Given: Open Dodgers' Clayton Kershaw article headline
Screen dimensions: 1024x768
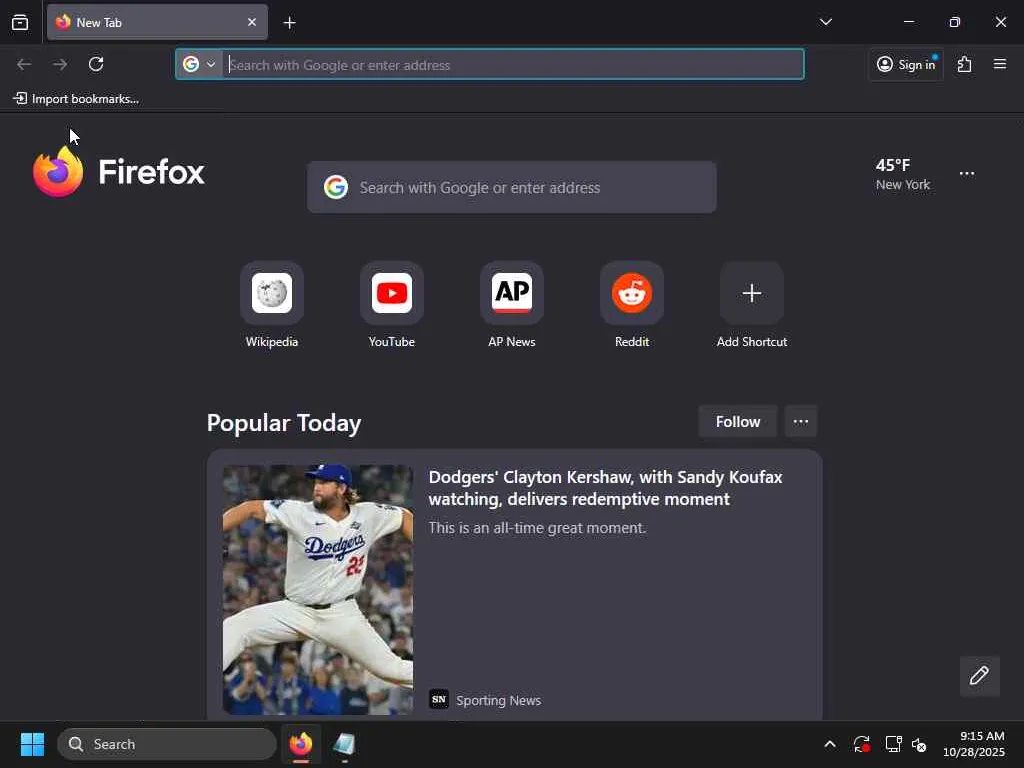Looking at the screenshot, I should [605, 488].
